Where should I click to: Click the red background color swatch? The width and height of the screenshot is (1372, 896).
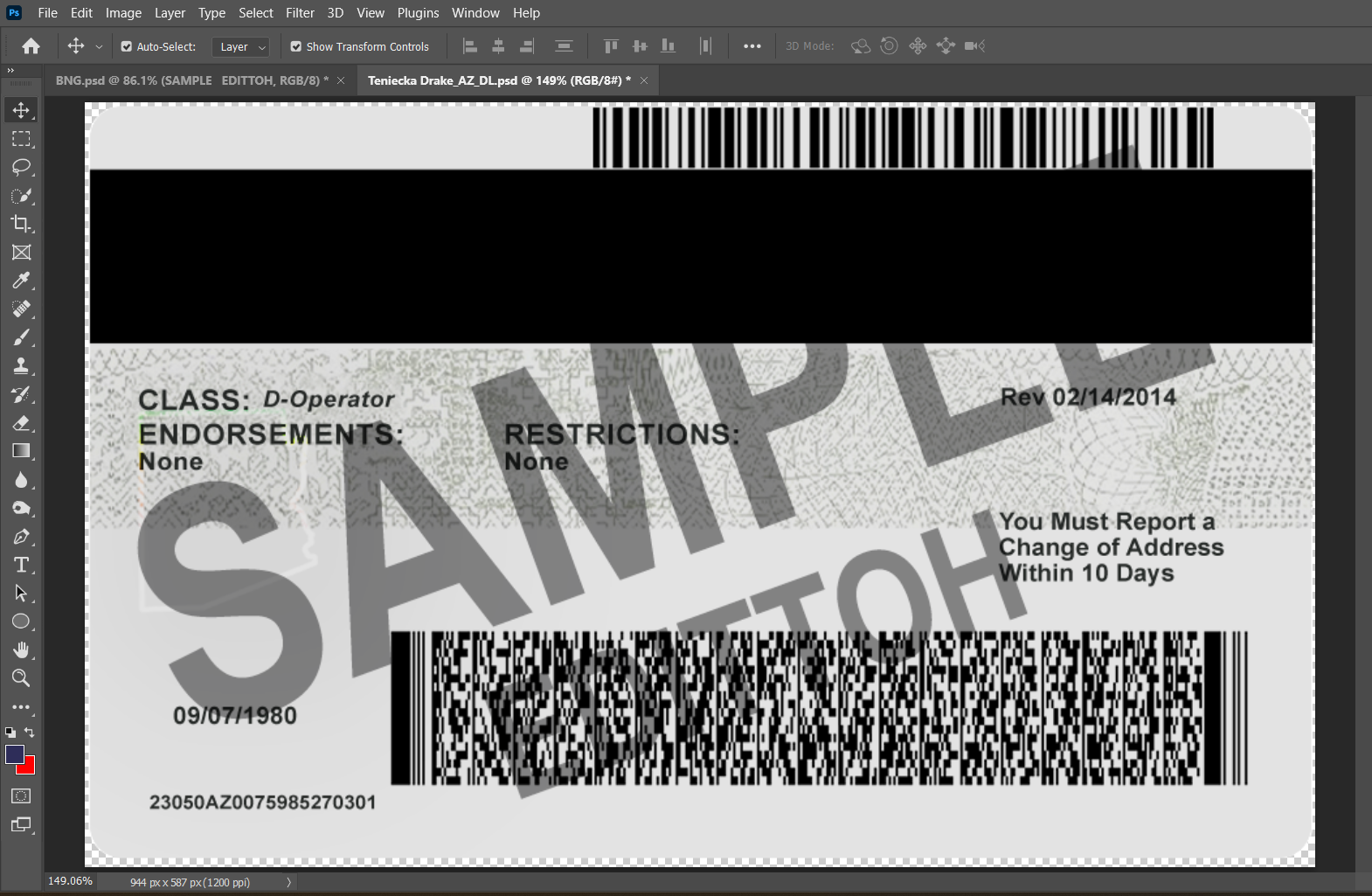[29, 768]
